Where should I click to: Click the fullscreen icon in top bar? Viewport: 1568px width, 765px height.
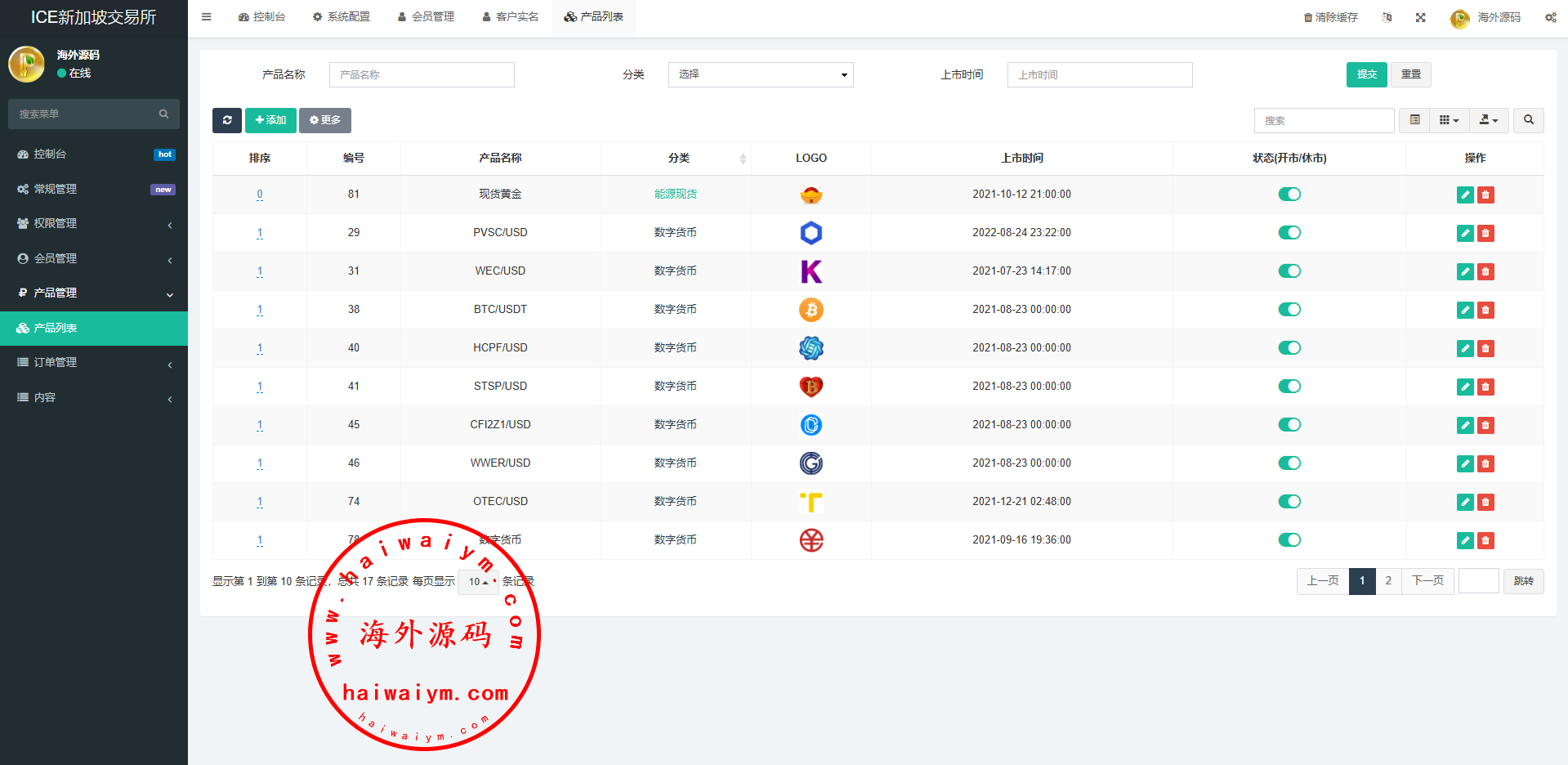pyautogui.click(x=1421, y=17)
